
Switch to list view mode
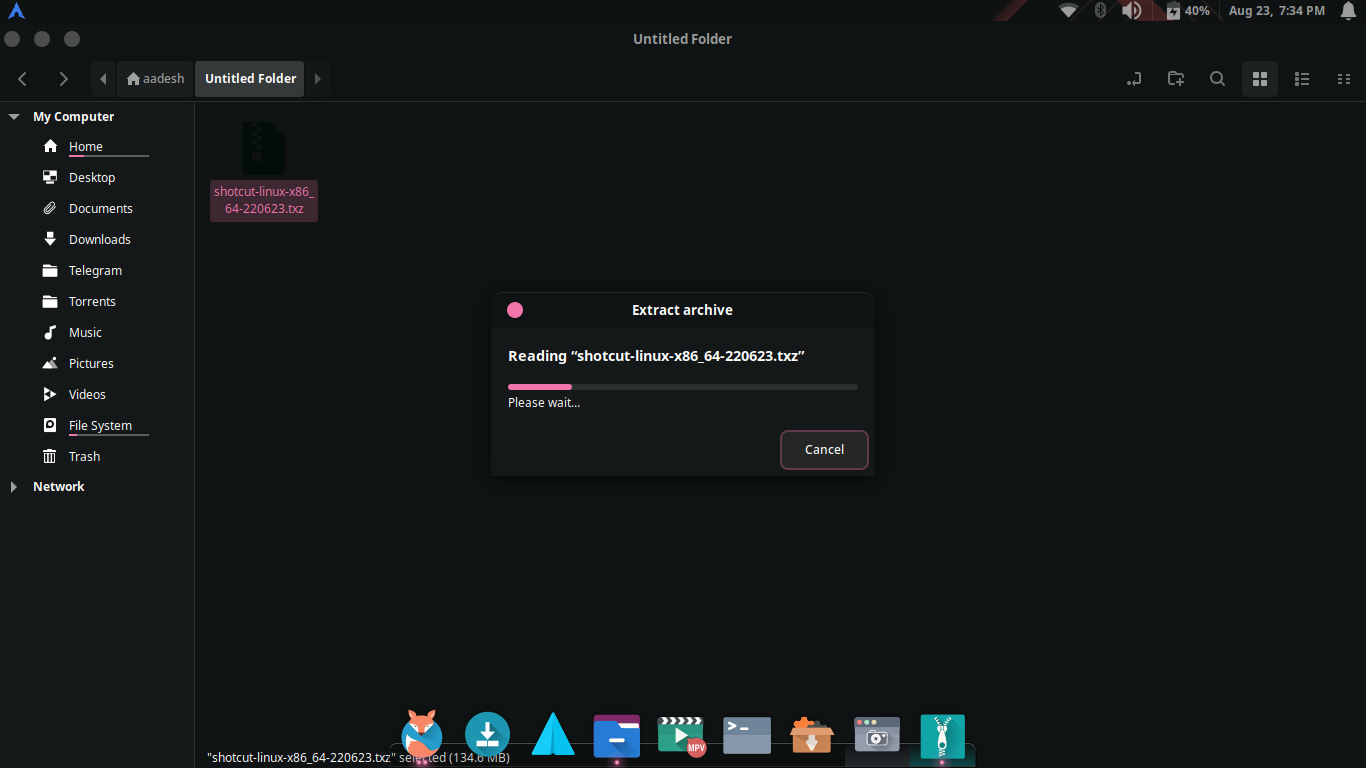[1302, 79]
